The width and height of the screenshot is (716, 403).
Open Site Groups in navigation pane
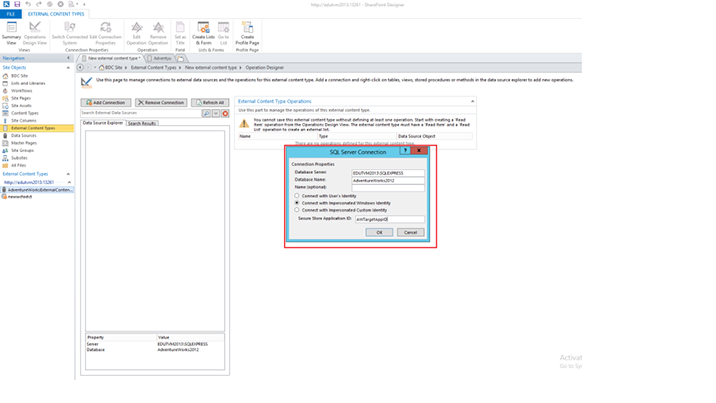pos(22,150)
